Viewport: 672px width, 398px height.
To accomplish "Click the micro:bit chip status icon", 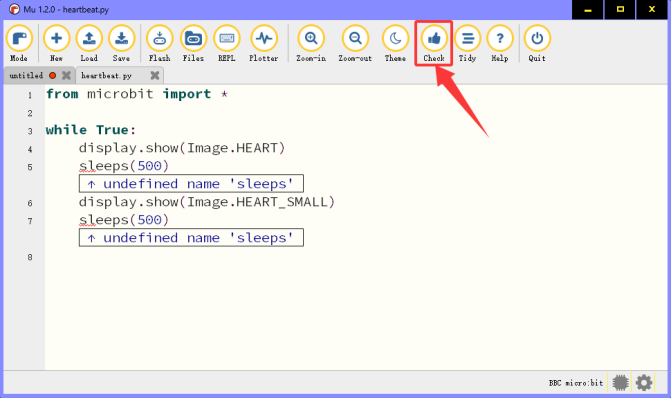I will tap(620, 383).
